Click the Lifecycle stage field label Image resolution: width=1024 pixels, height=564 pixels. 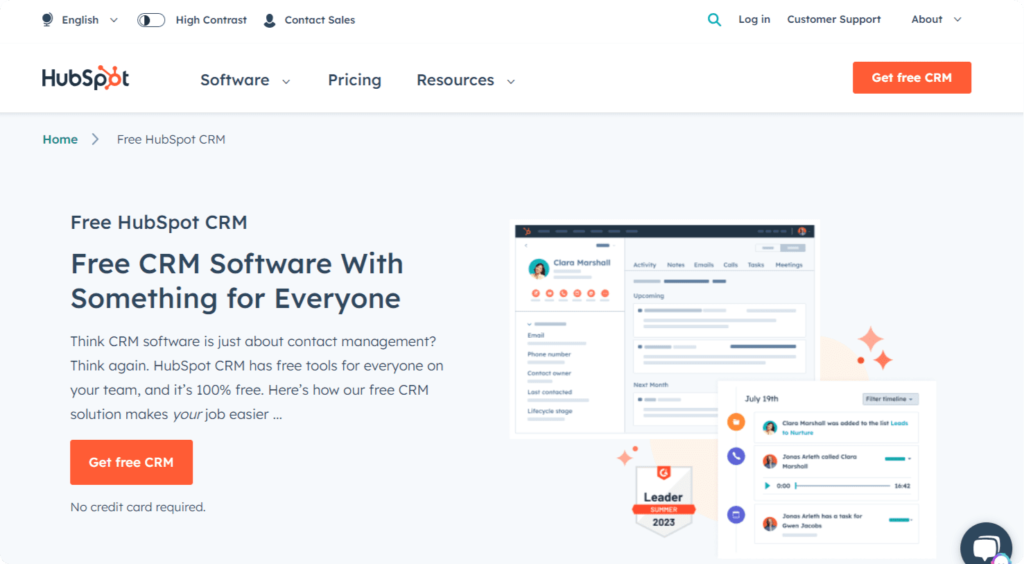click(550, 411)
